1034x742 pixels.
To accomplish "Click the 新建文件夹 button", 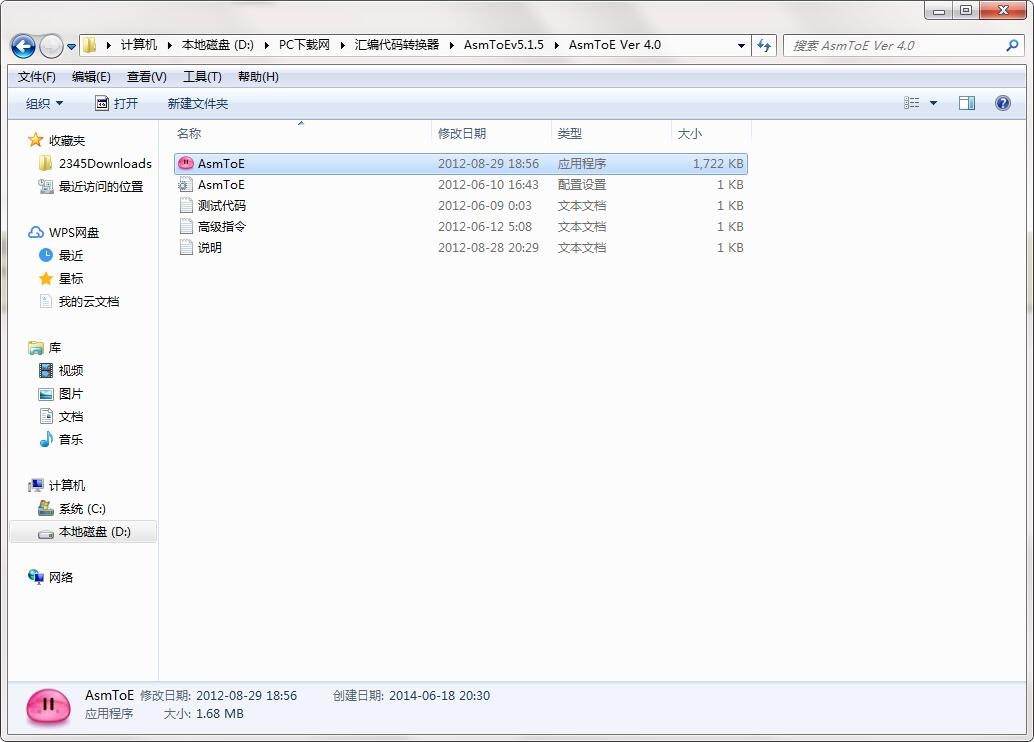I will click(x=198, y=104).
